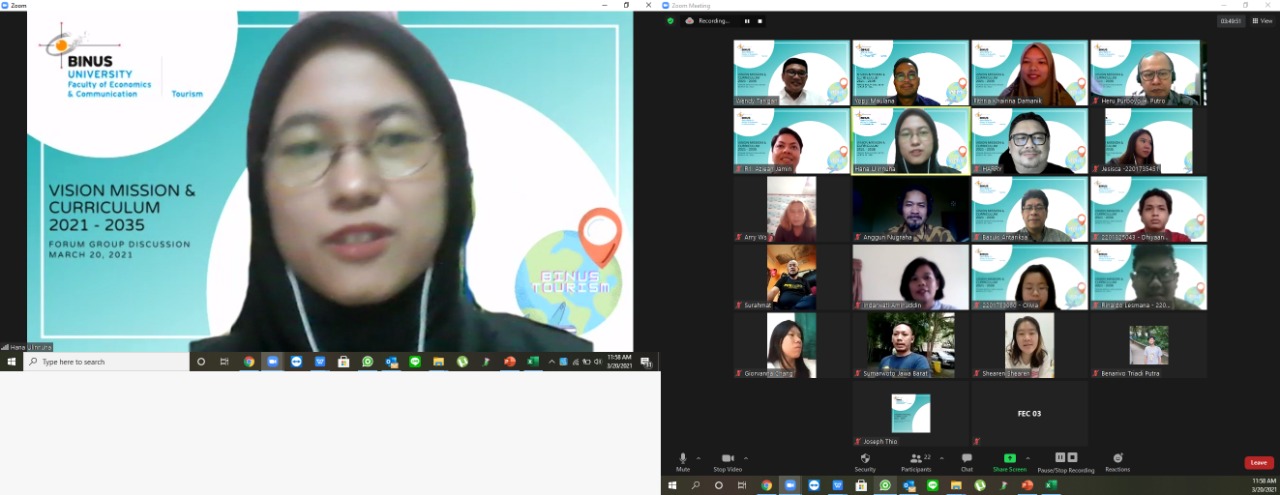Expand the share options caret beside Share Screen
The width and height of the screenshot is (1280, 495).
[1028, 458]
